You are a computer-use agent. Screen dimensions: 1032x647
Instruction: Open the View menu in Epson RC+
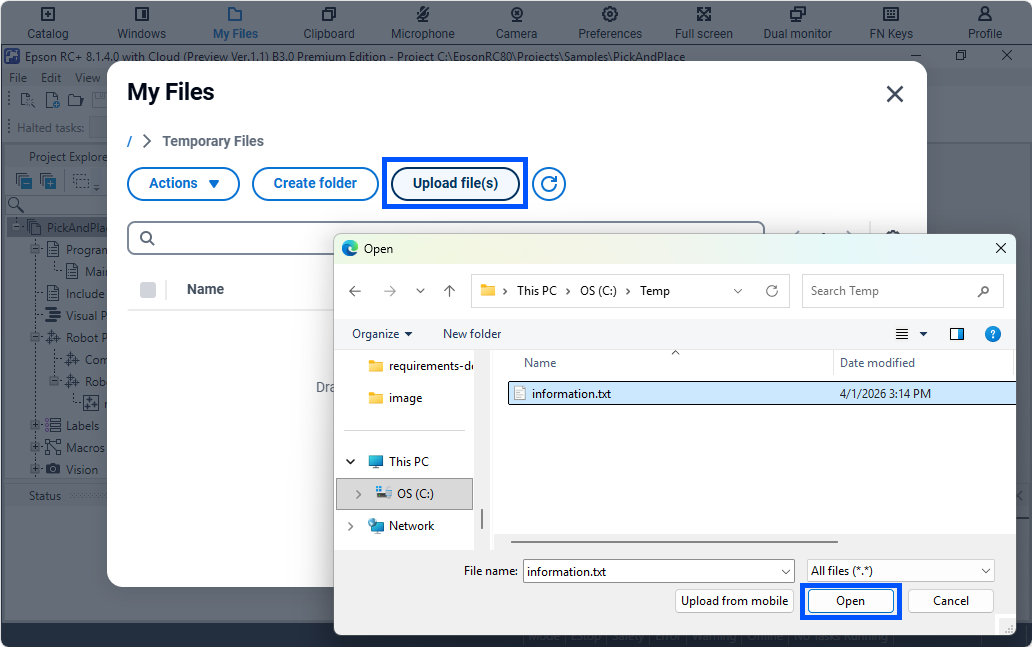click(x=88, y=78)
